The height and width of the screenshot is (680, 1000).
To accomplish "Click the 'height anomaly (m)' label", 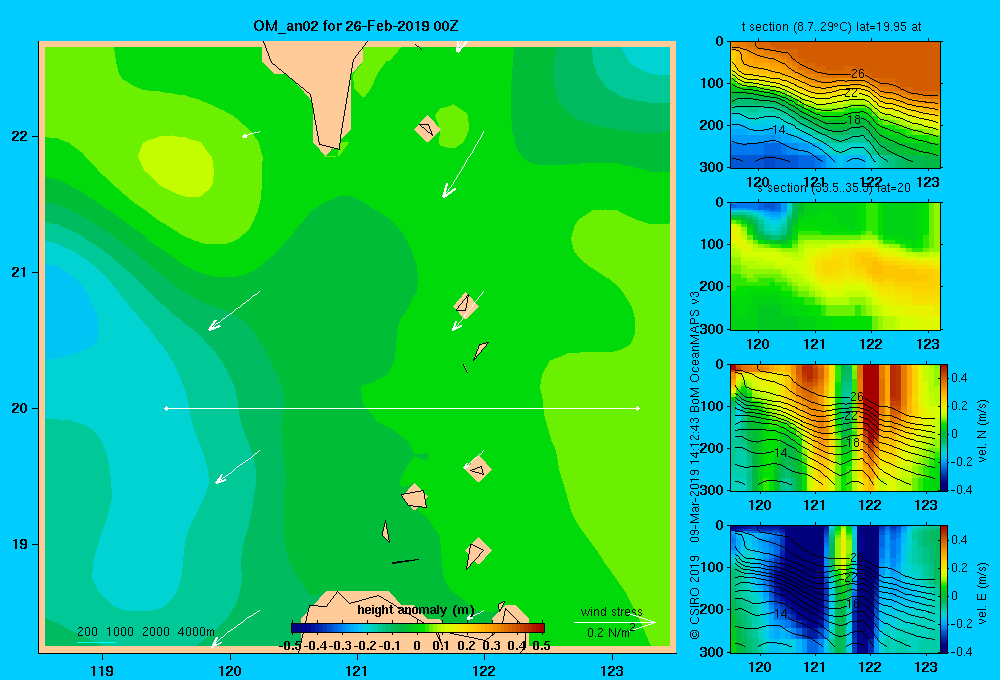I will tap(415, 610).
